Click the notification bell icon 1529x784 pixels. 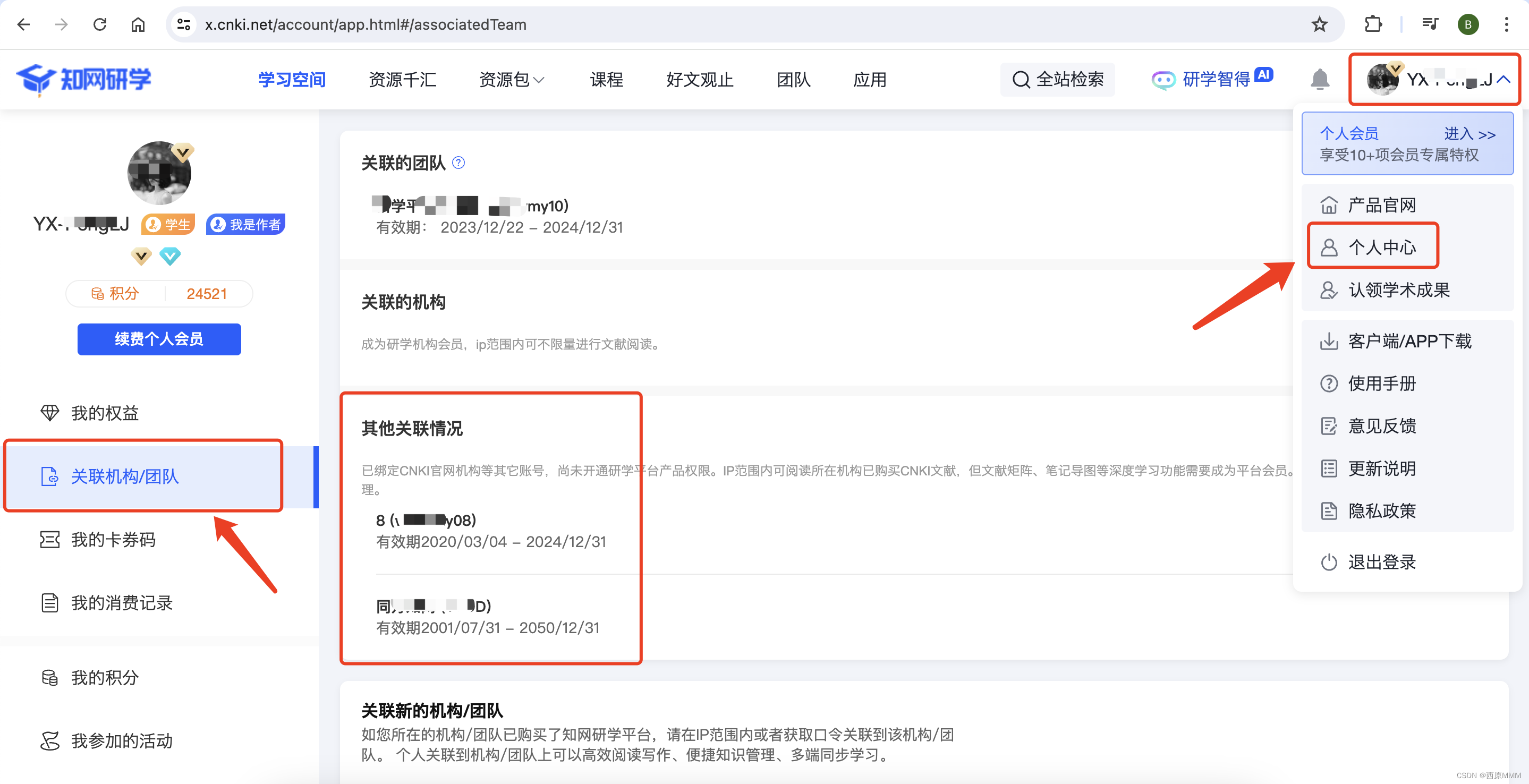1320,79
